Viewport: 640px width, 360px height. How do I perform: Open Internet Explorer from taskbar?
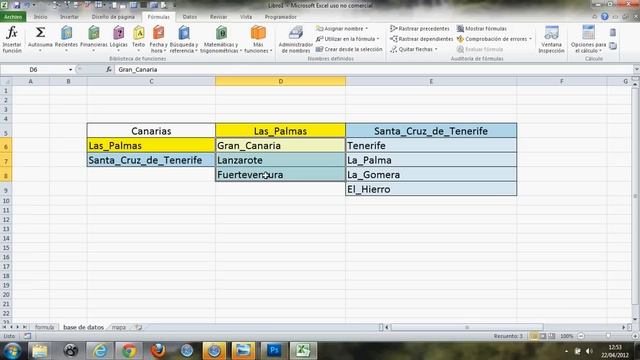[100, 351]
